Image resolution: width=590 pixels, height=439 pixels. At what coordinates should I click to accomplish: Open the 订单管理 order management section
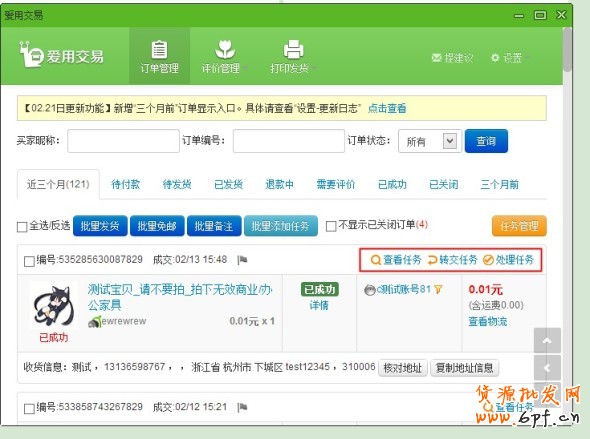tap(160, 56)
